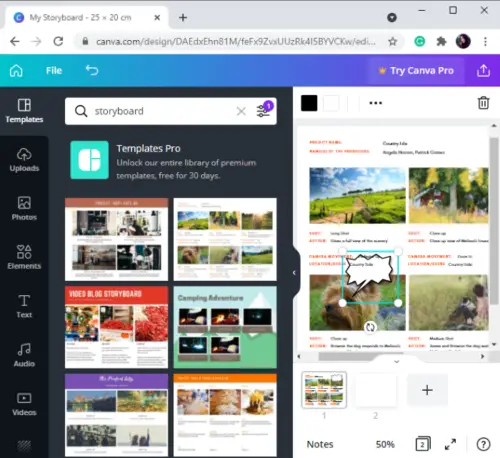Open the Uploads panel in sidebar
The width and height of the screenshot is (500, 458).
coord(24,160)
